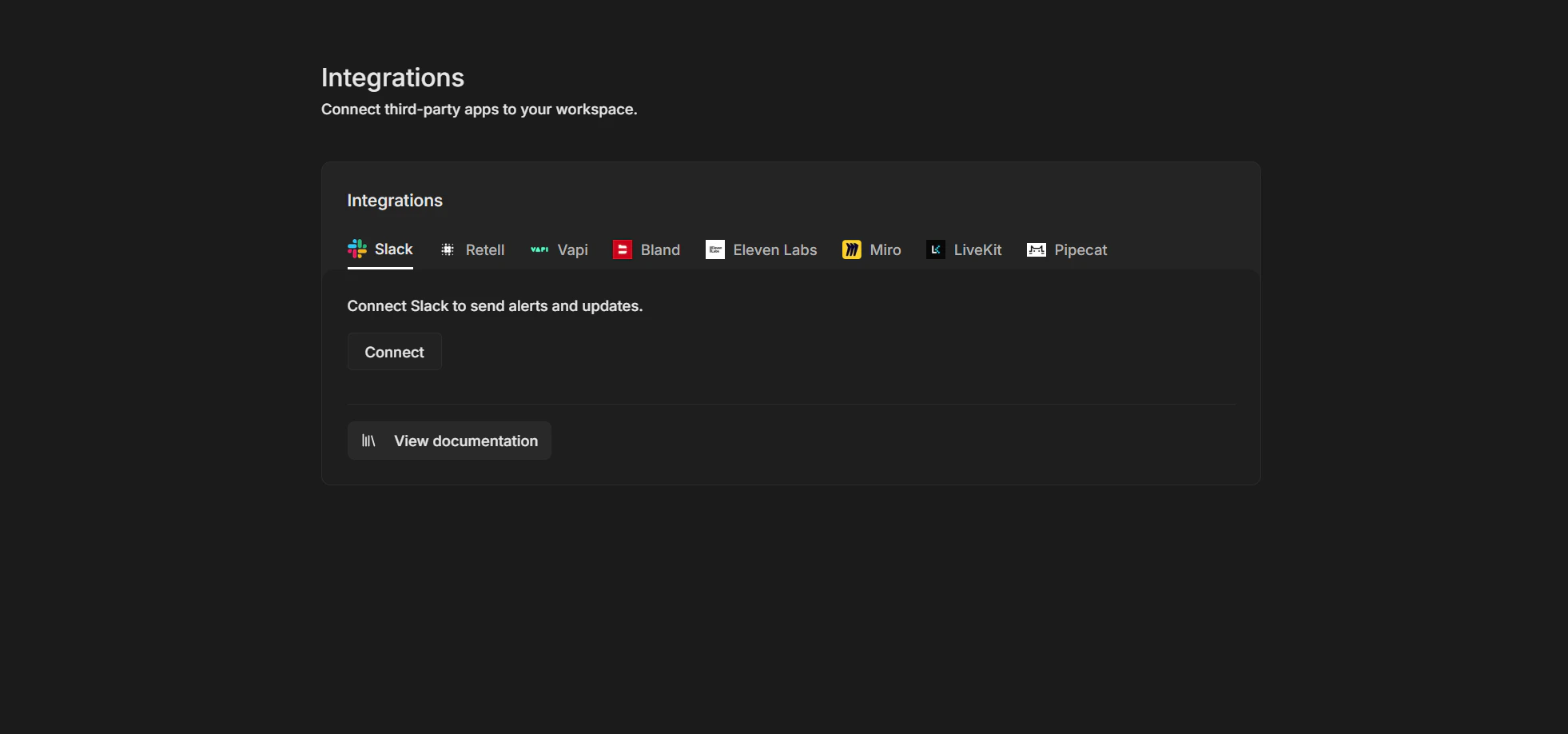This screenshot has height=734, width=1568.
Task: Click the Retell logo icon
Action: click(x=448, y=249)
